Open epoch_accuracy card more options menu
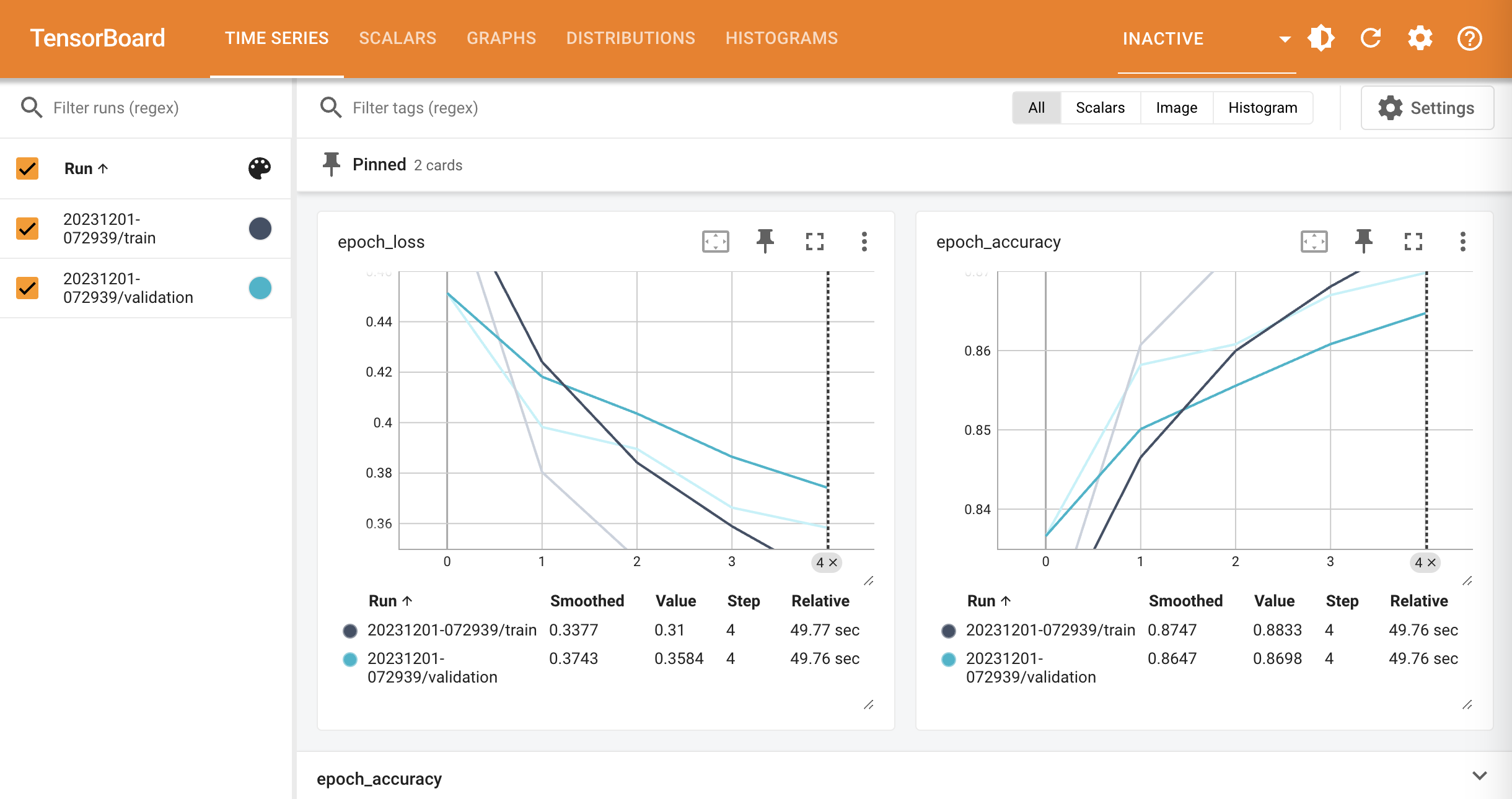Image resolution: width=1512 pixels, height=799 pixels. click(x=1462, y=242)
